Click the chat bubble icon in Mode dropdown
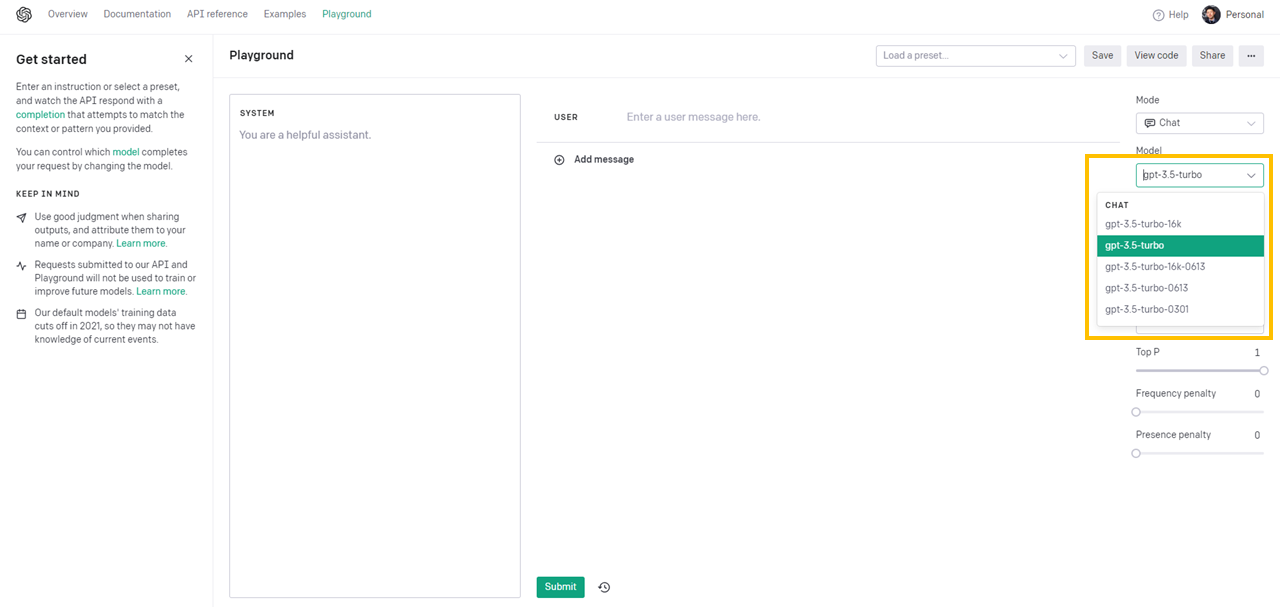 click(x=1150, y=123)
